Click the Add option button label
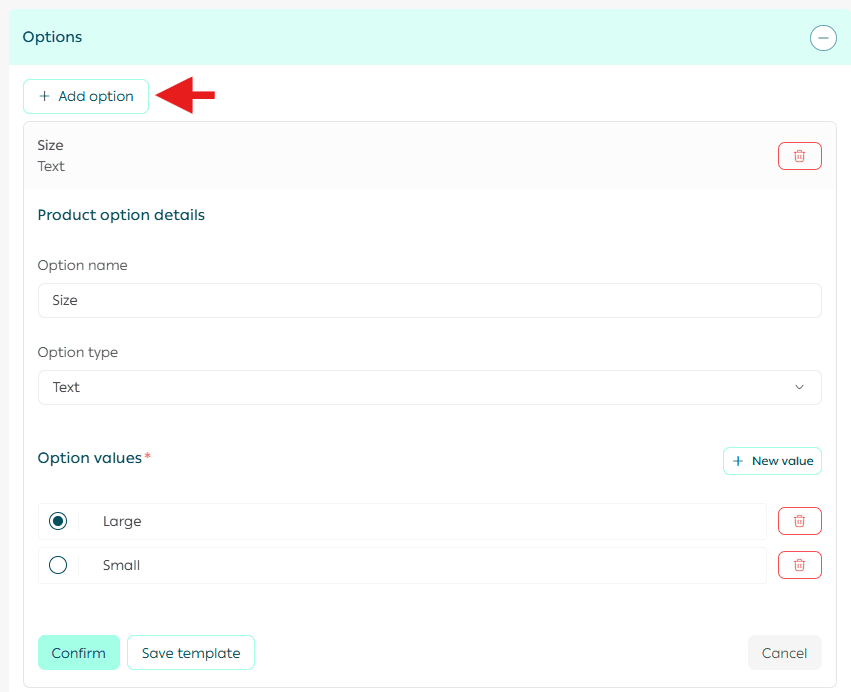 pyautogui.click(x=96, y=97)
